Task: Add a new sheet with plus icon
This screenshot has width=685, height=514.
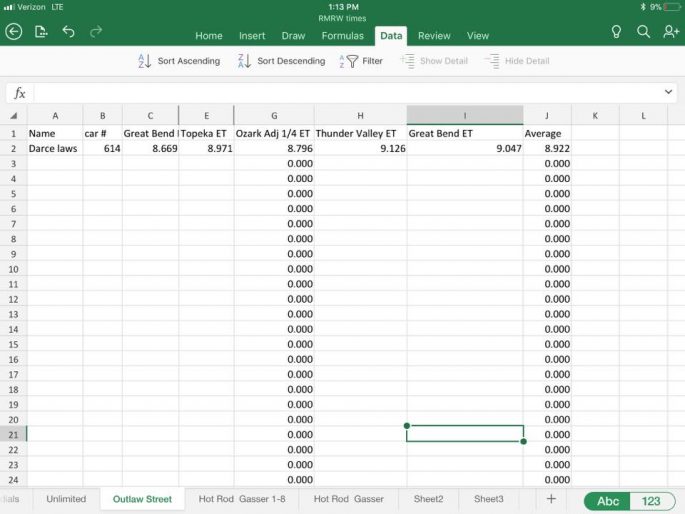Action: (x=551, y=498)
